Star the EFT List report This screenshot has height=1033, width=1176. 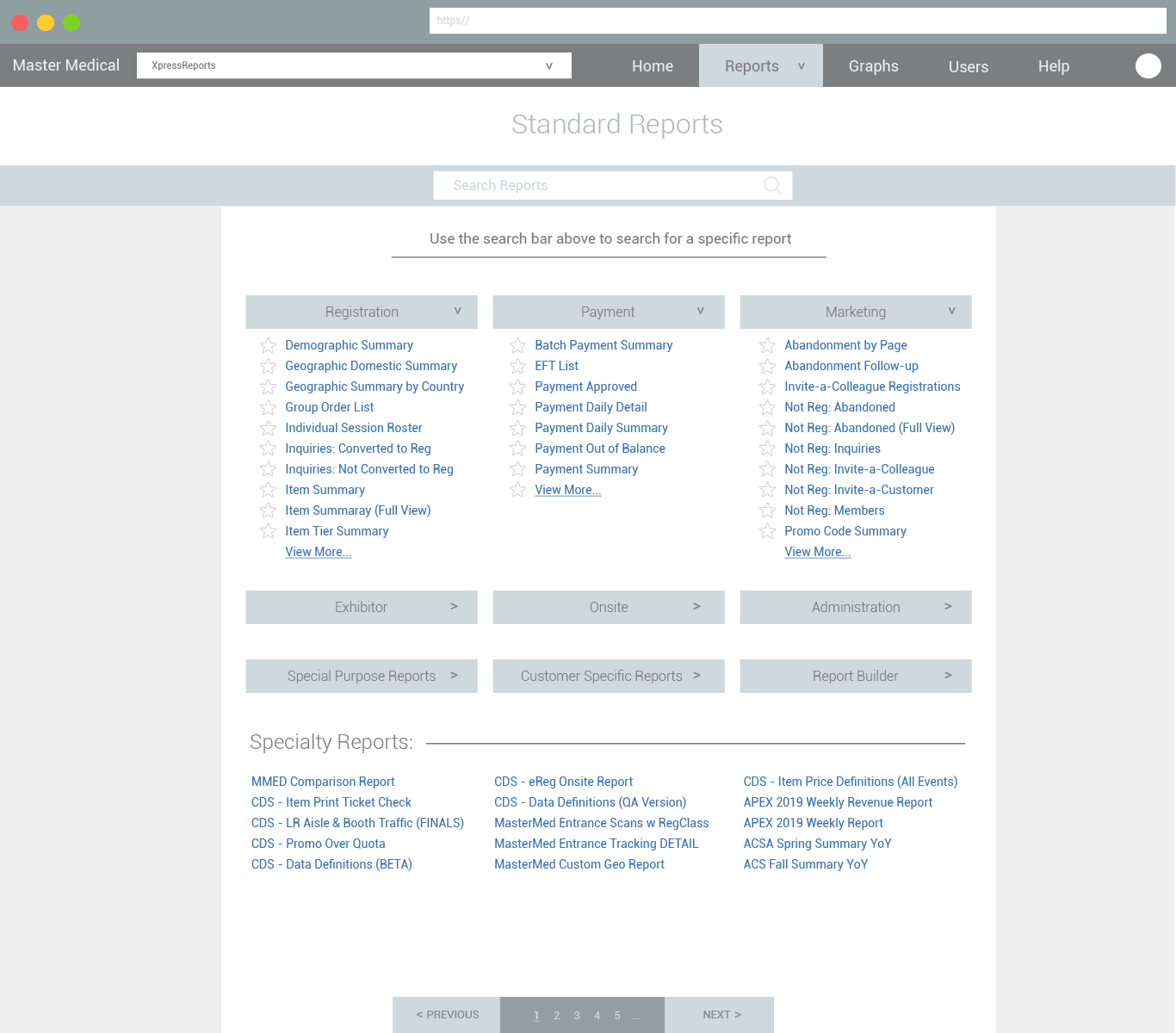518,366
